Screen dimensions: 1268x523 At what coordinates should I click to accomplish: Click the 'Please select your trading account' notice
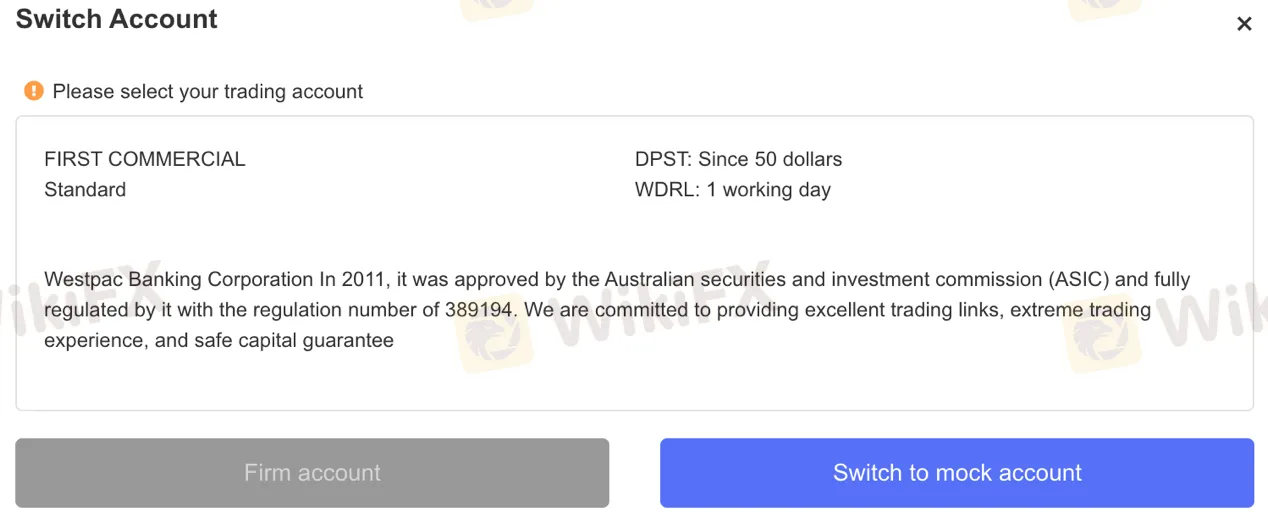pos(208,92)
